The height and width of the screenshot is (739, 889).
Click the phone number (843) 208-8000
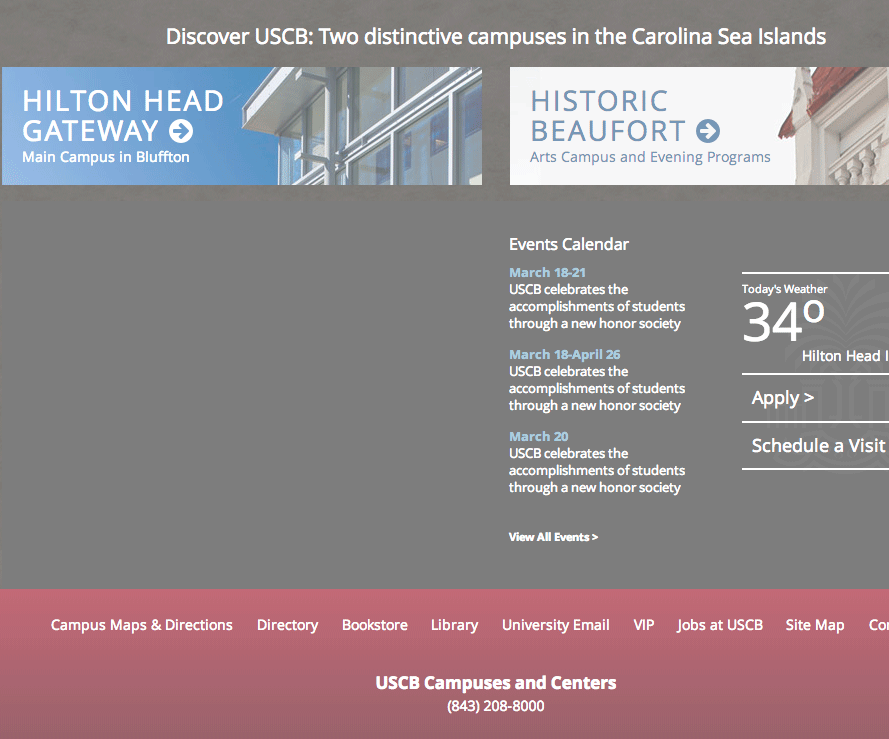(x=496, y=706)
